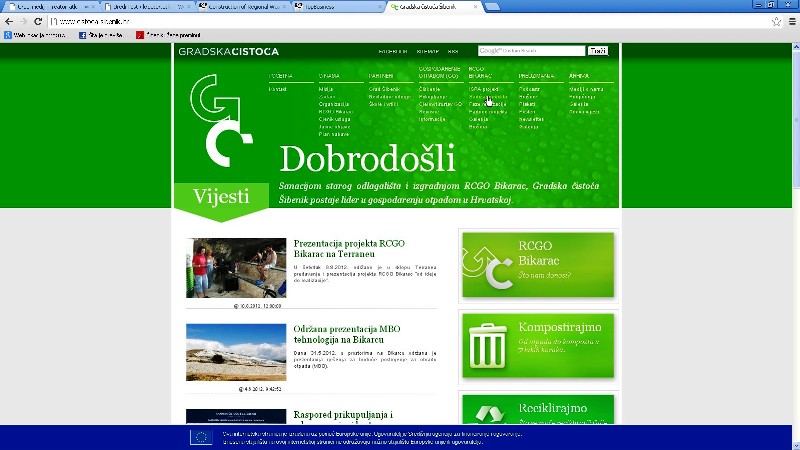
Task: Open the GOSPODARENJE OTPADOM (GO) menu heading
Action: point(439,72)
